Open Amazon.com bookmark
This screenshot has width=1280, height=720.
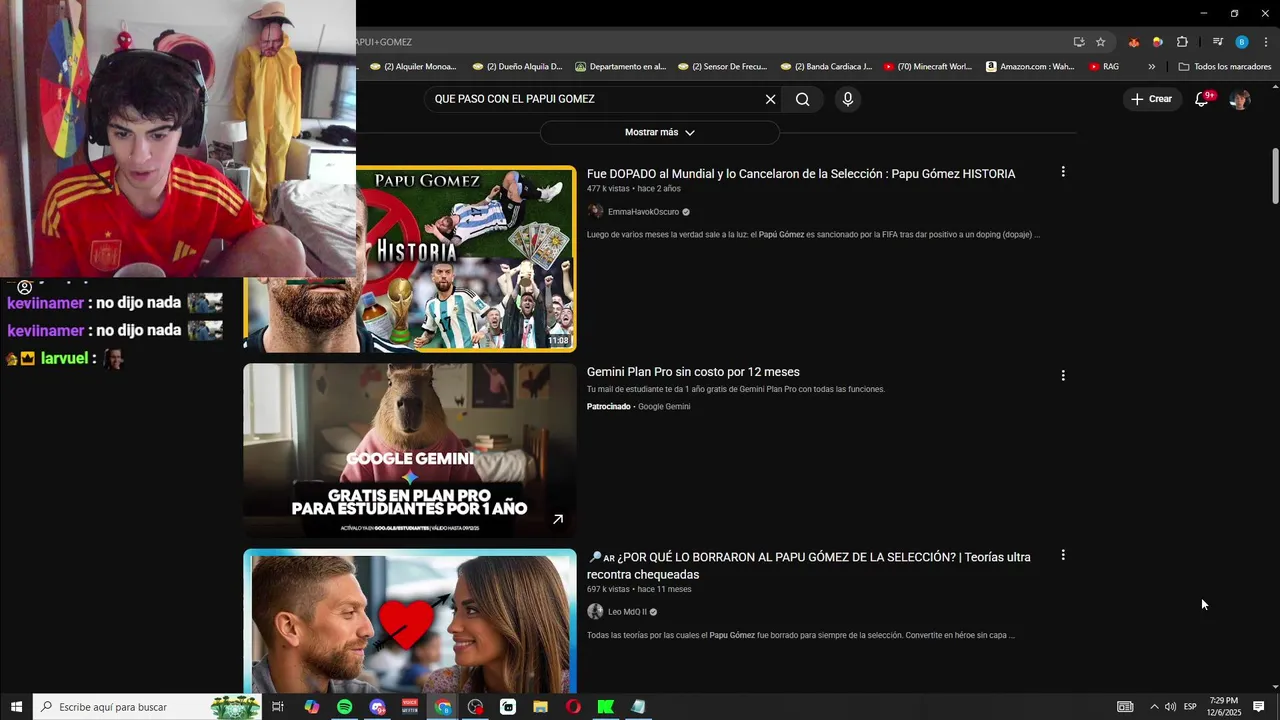(1030, 67)
